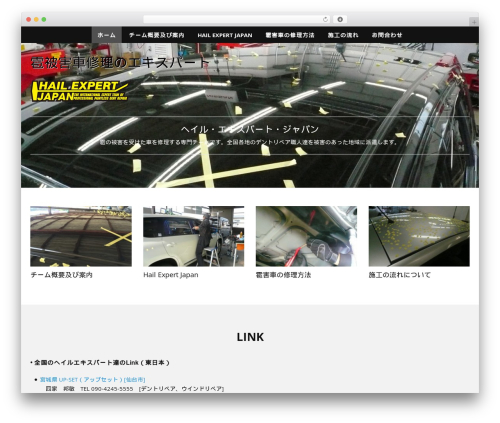Screen dimensions: 500x423
Task: Click the download indicator icon beside address bar
Action: (340, 19)
